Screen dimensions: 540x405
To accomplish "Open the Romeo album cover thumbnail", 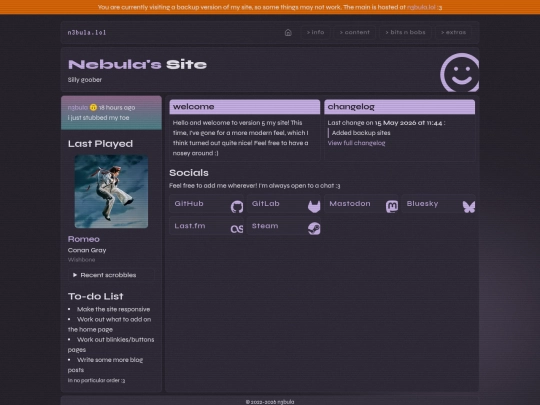I will [111, 191].
